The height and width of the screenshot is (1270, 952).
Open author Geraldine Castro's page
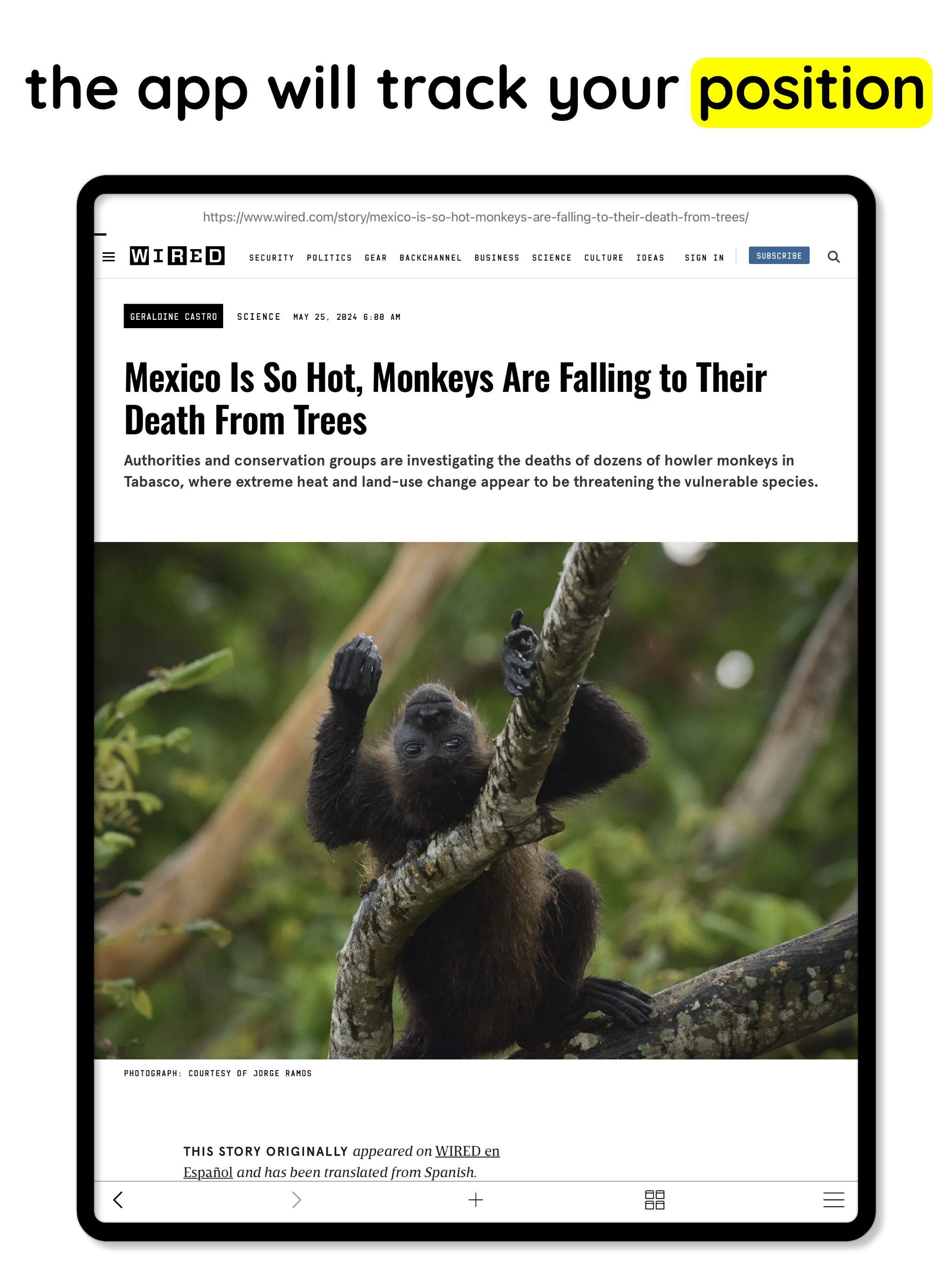(173, 317)
